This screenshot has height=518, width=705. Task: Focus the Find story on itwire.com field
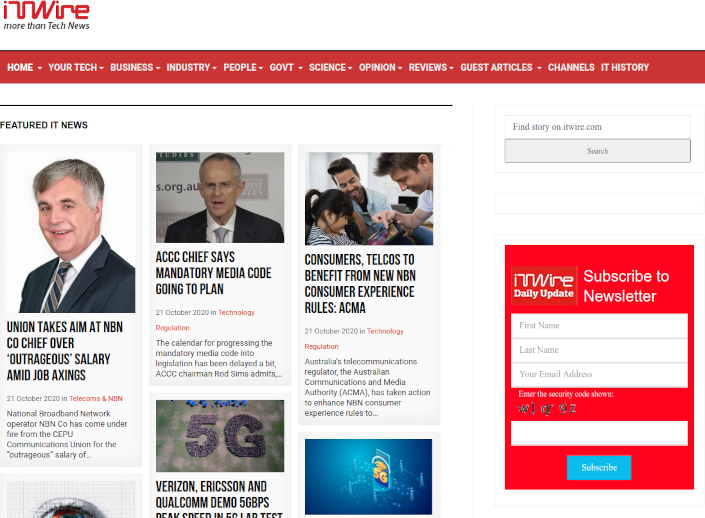pos(597,127)
